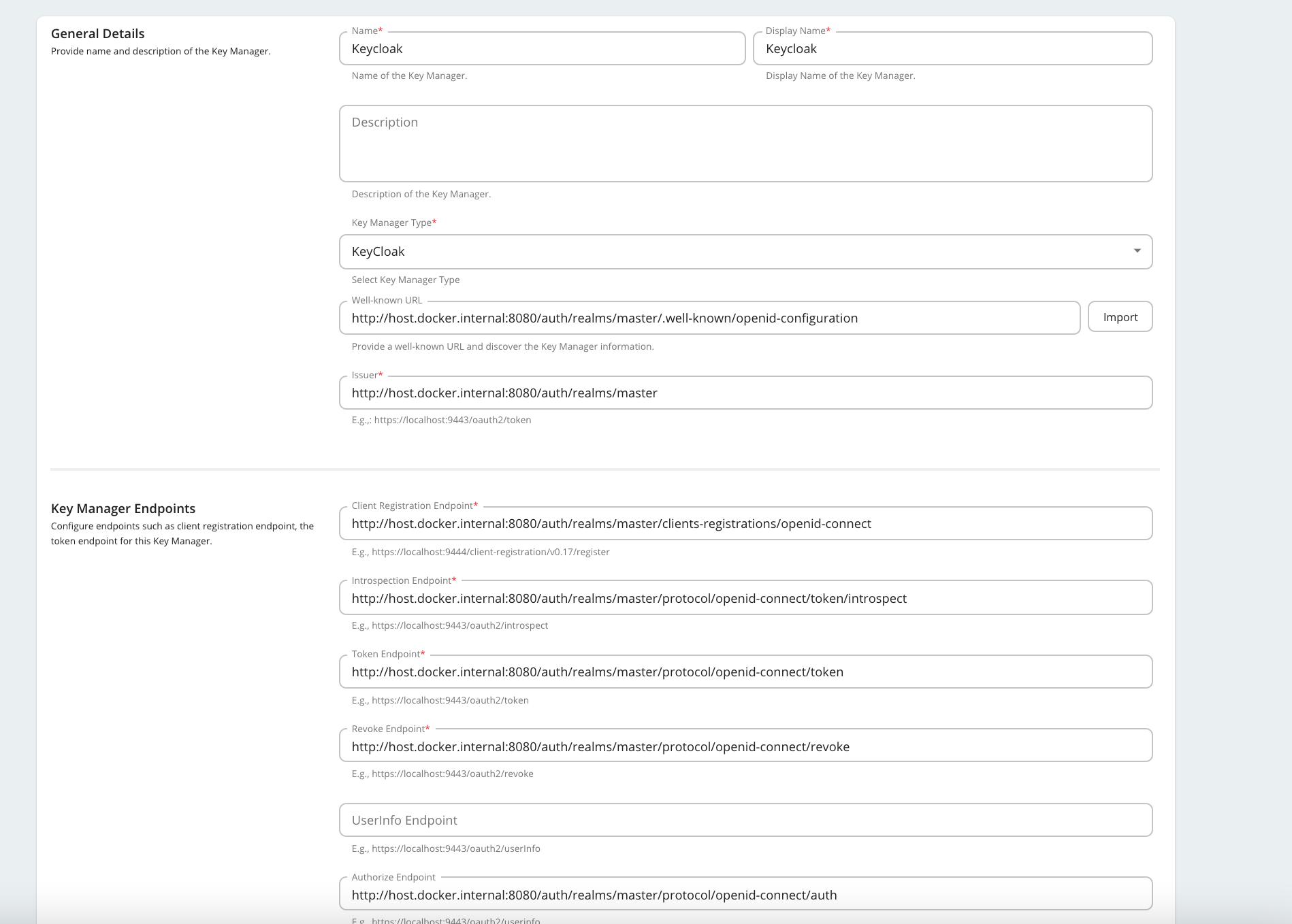Click the dropdown chevron beside KeyCloak

[1137, 251]
